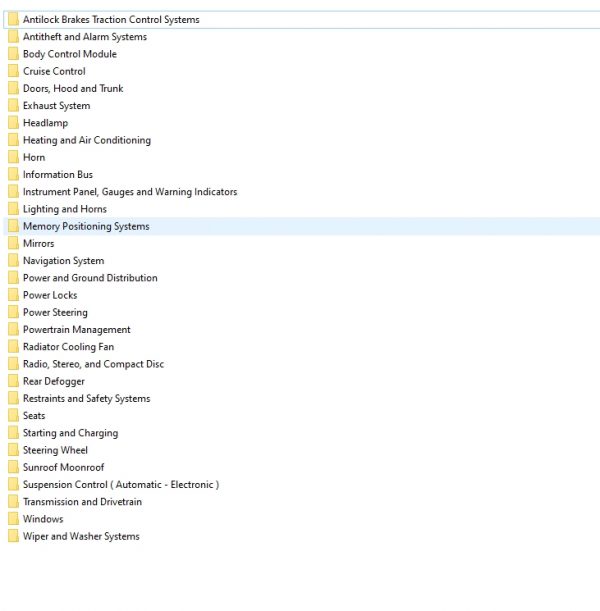
Task: Click the Restraints and Safety Systems folder icon
Action: tap(13, 398)
